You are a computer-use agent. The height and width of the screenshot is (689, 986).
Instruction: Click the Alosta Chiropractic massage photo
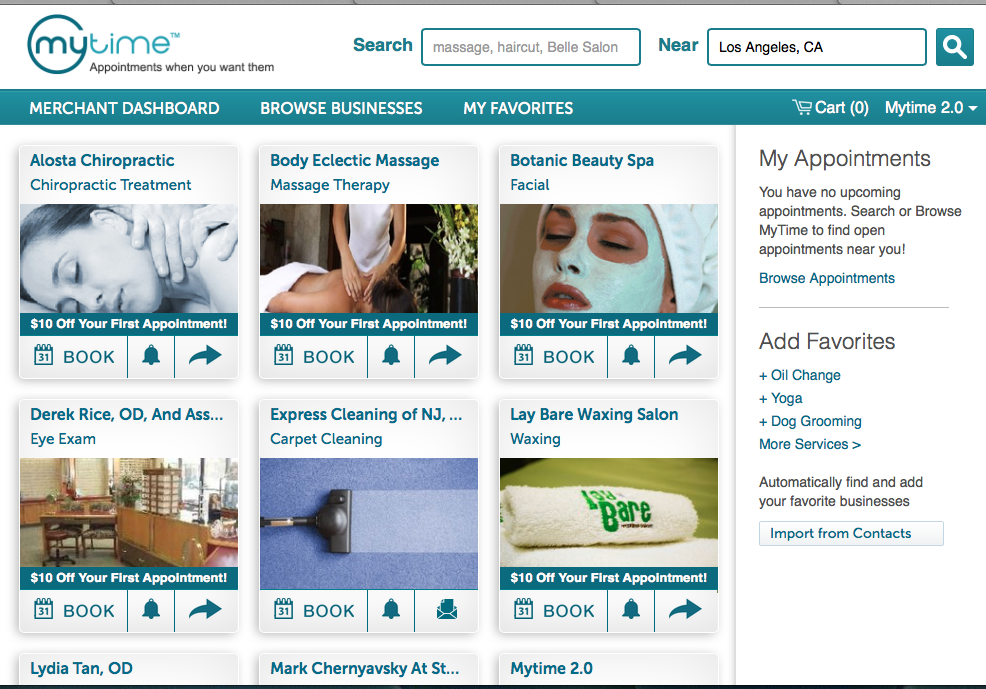pos(129,258)
